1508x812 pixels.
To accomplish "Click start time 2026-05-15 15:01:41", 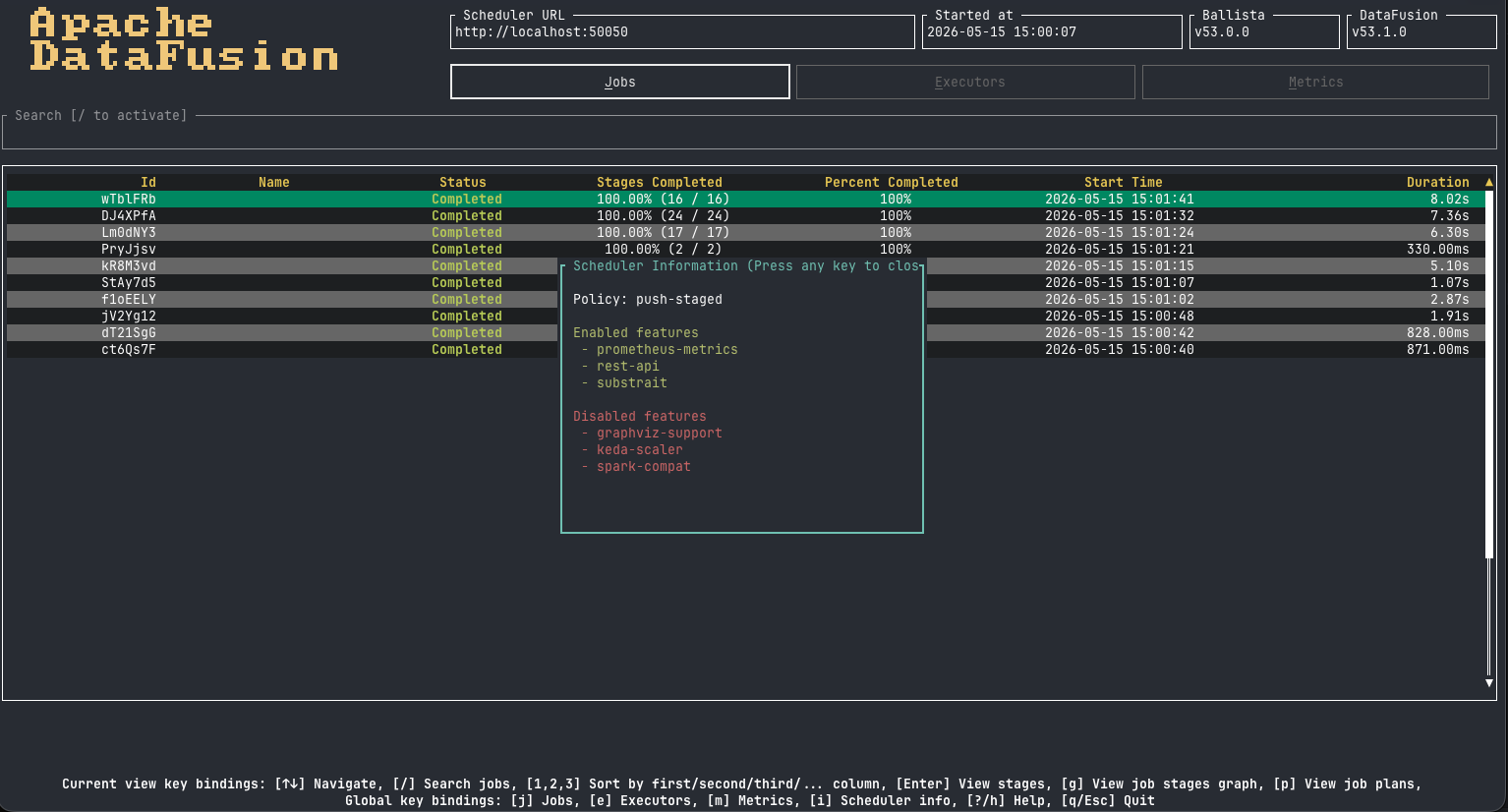I will pyautogui.click(x=1120, y=199).
